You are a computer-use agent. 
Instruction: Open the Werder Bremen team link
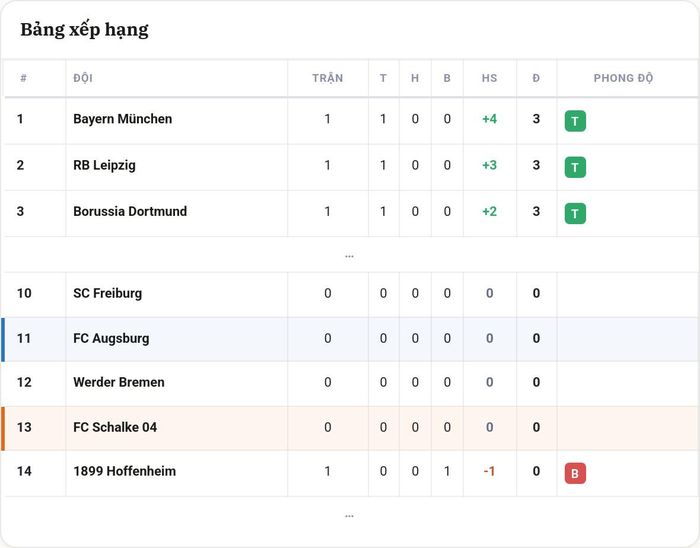[x=119, y=382]
